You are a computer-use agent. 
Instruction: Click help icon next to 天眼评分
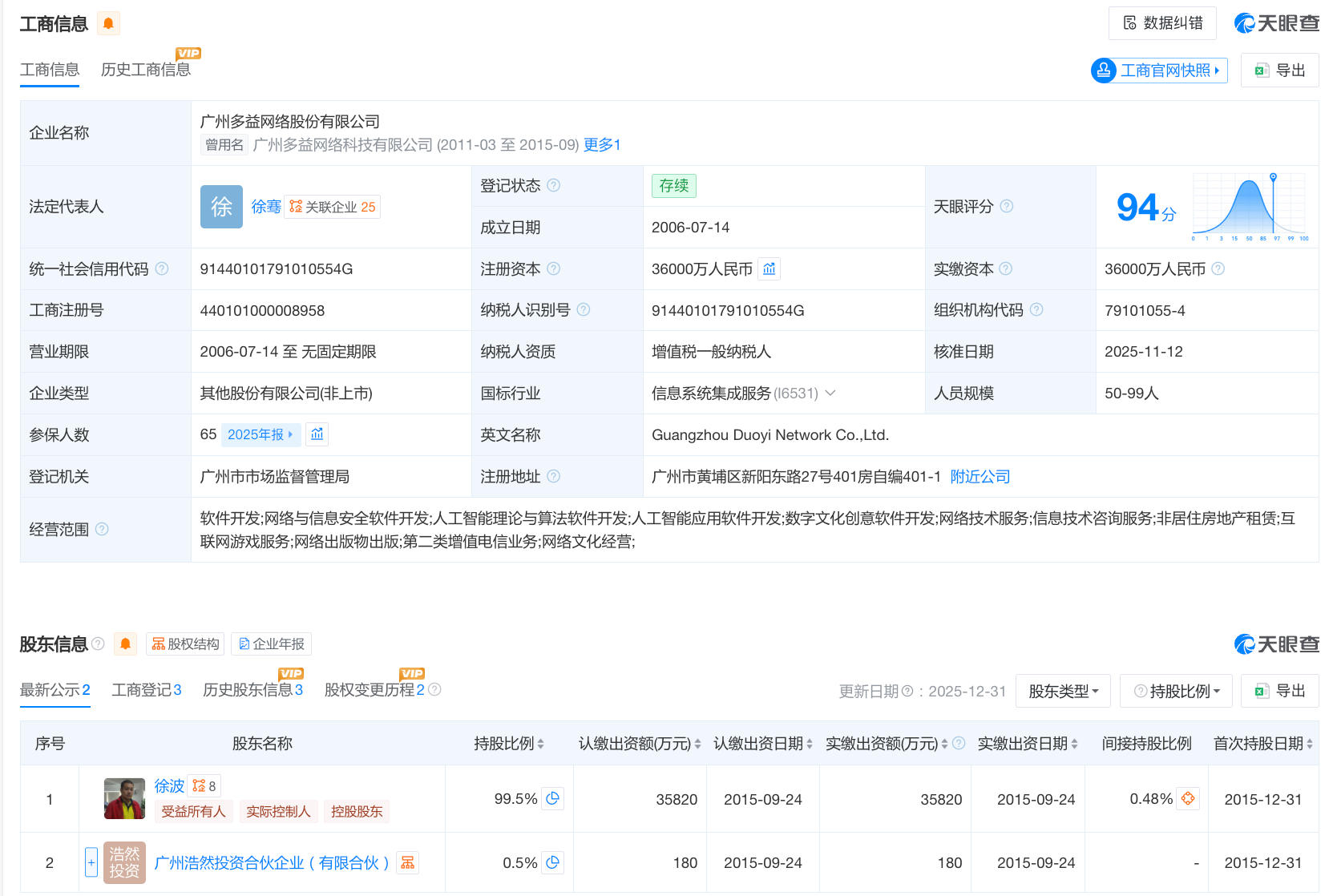[x=1007, y=206]
